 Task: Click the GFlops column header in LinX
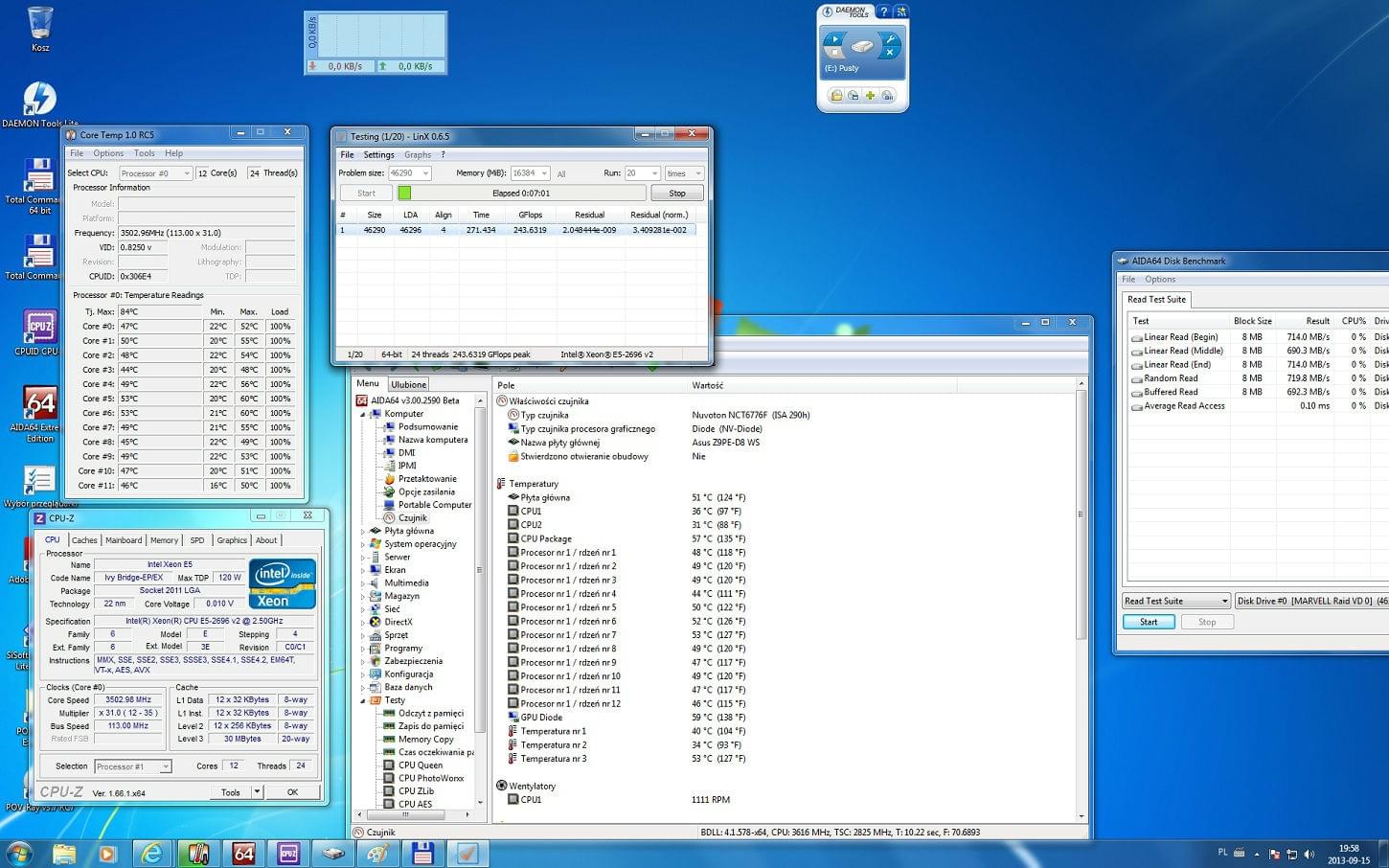530,215
